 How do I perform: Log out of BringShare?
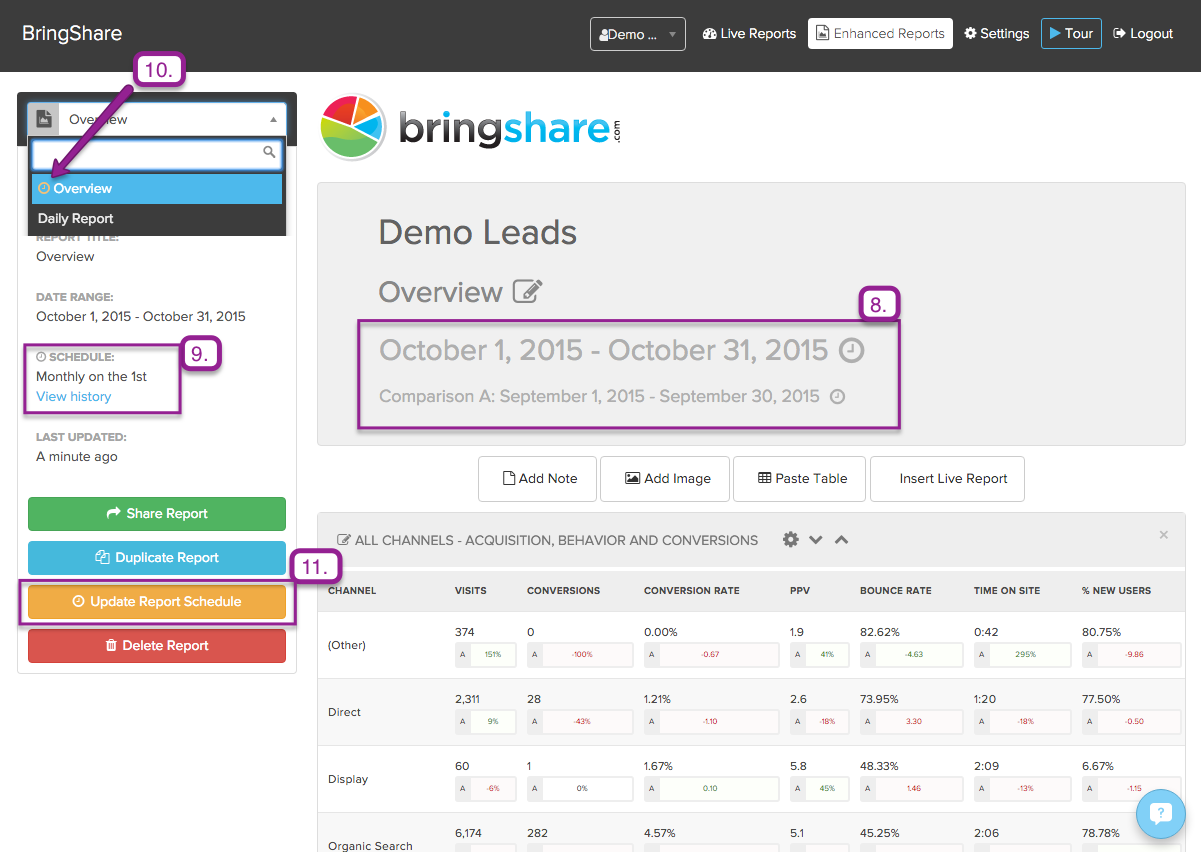(x=1143, y=34)
